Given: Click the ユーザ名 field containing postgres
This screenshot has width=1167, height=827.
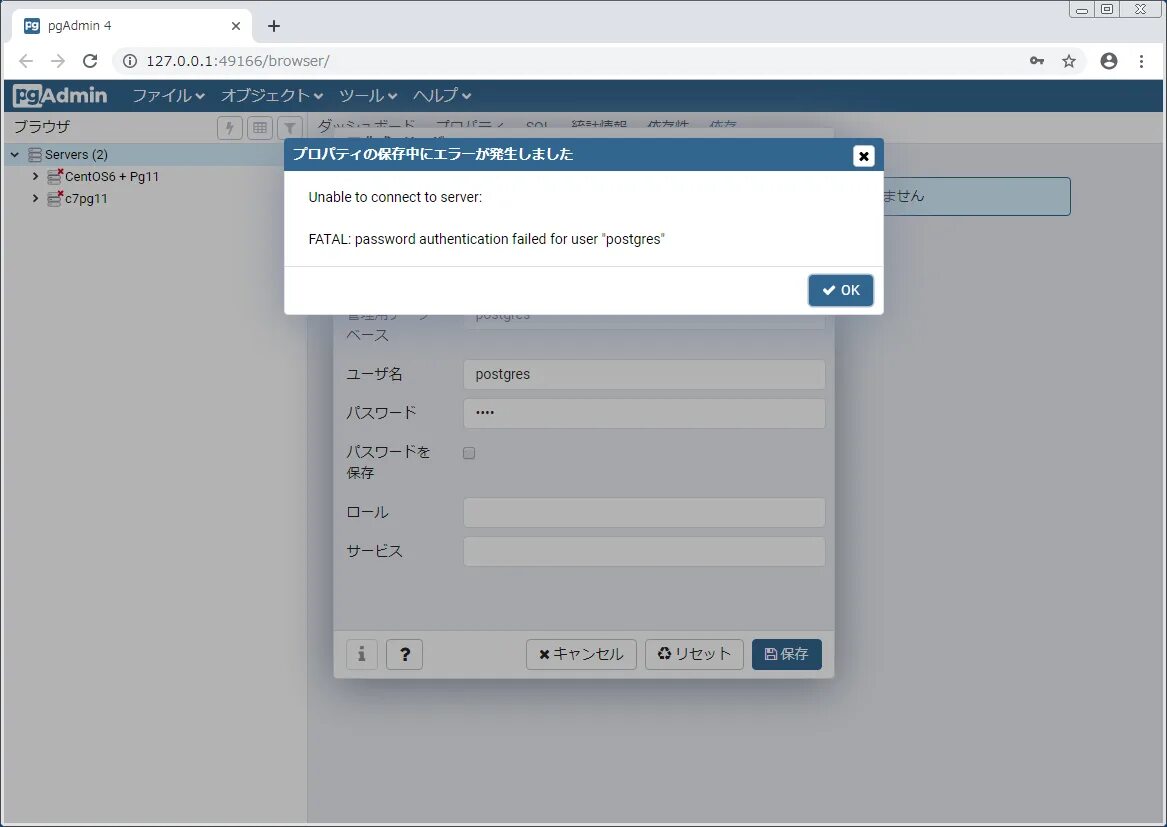Looking at the screenshot, I should 644,374.
